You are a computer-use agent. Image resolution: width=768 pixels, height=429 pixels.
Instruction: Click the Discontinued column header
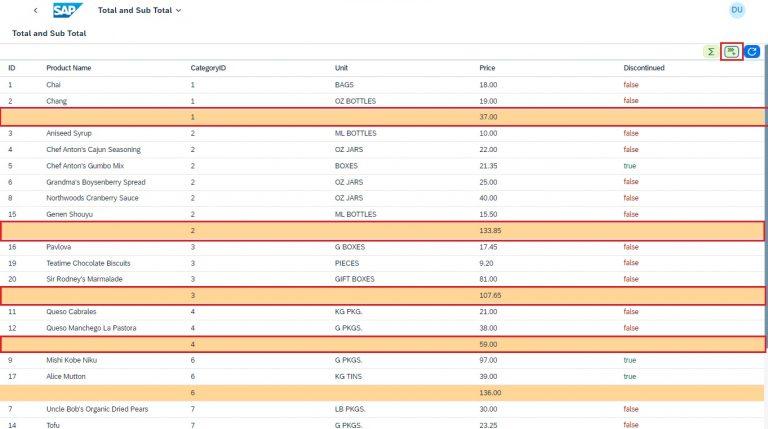pos(644,68)
